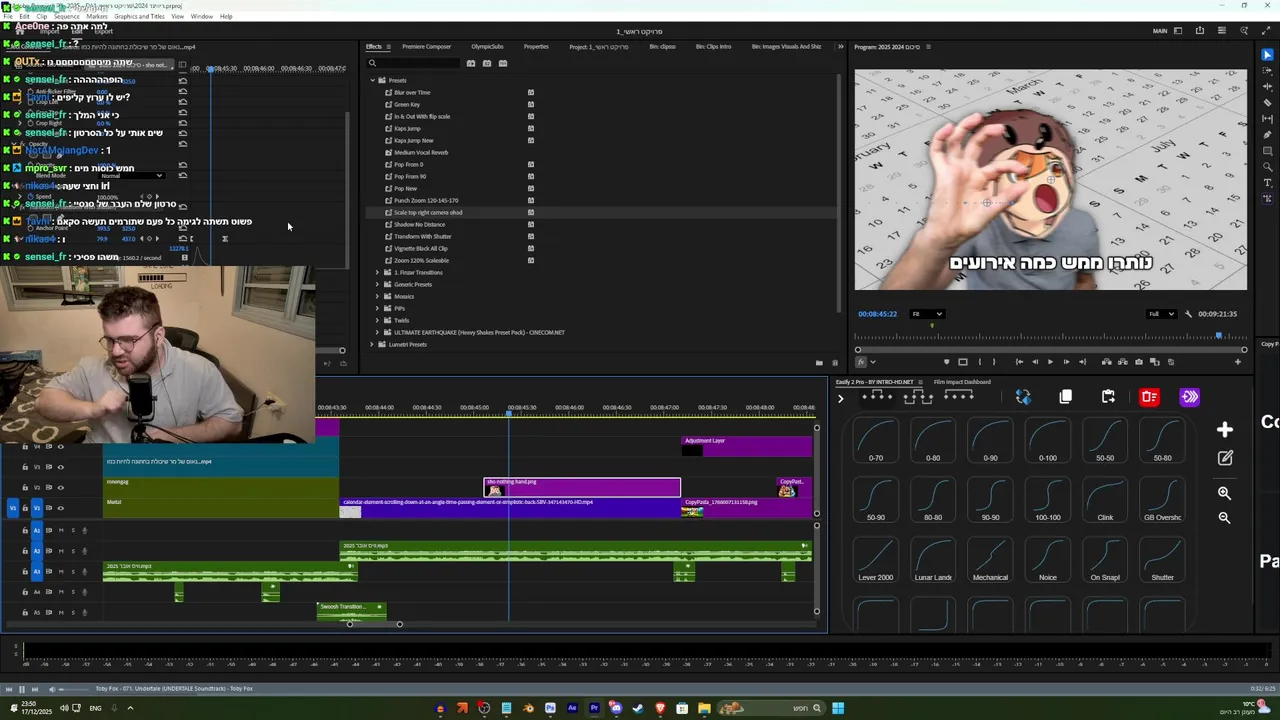
Task: Zoom out the Easify preset grid
Action: [1224, 518]
